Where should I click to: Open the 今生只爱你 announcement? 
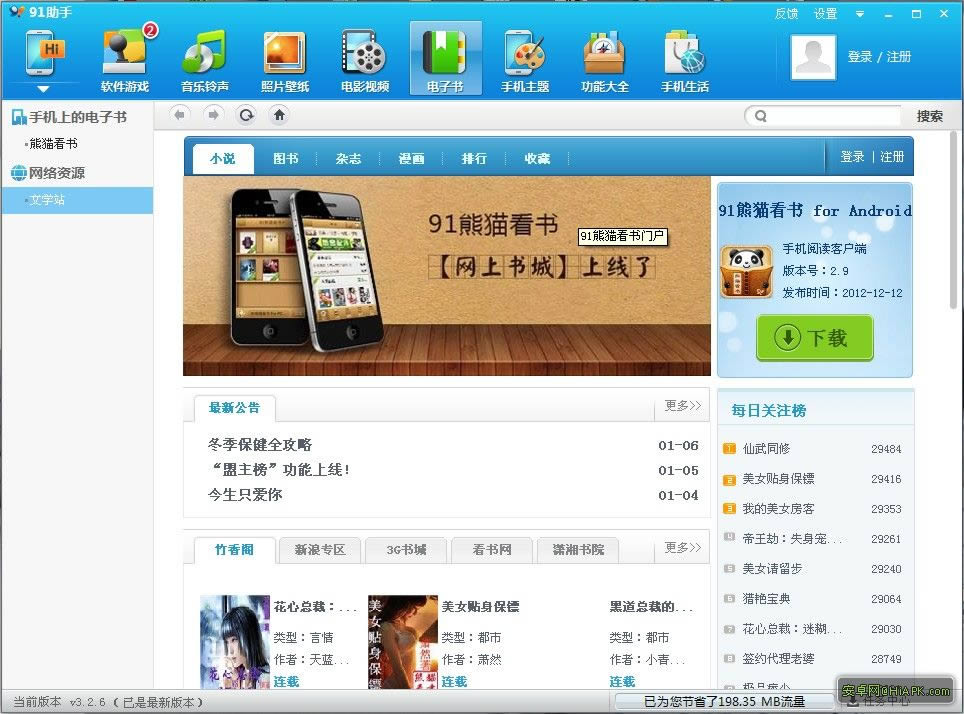pos(245,494)
